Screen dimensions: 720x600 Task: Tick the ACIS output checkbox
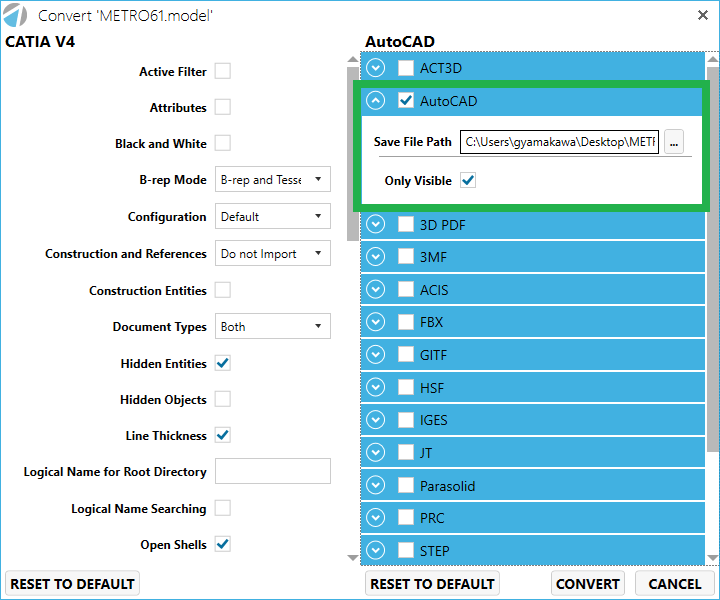[406, 289]
